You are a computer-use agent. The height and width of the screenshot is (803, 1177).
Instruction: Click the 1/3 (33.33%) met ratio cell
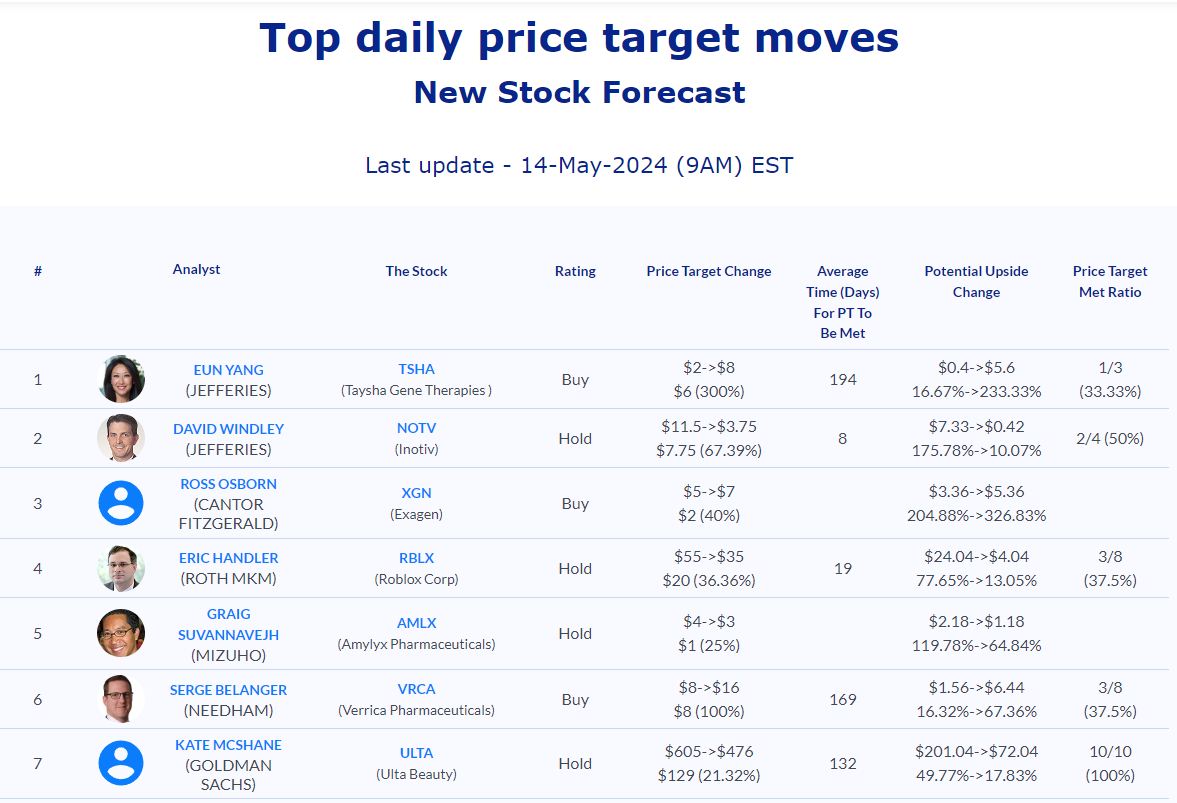click(1109, 379)
